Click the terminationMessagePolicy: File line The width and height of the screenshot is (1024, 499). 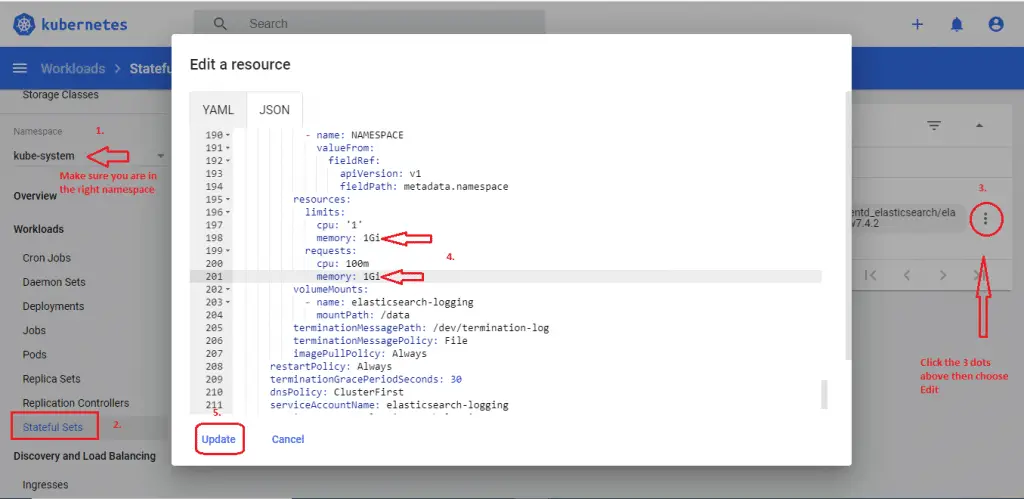(380, 341)
